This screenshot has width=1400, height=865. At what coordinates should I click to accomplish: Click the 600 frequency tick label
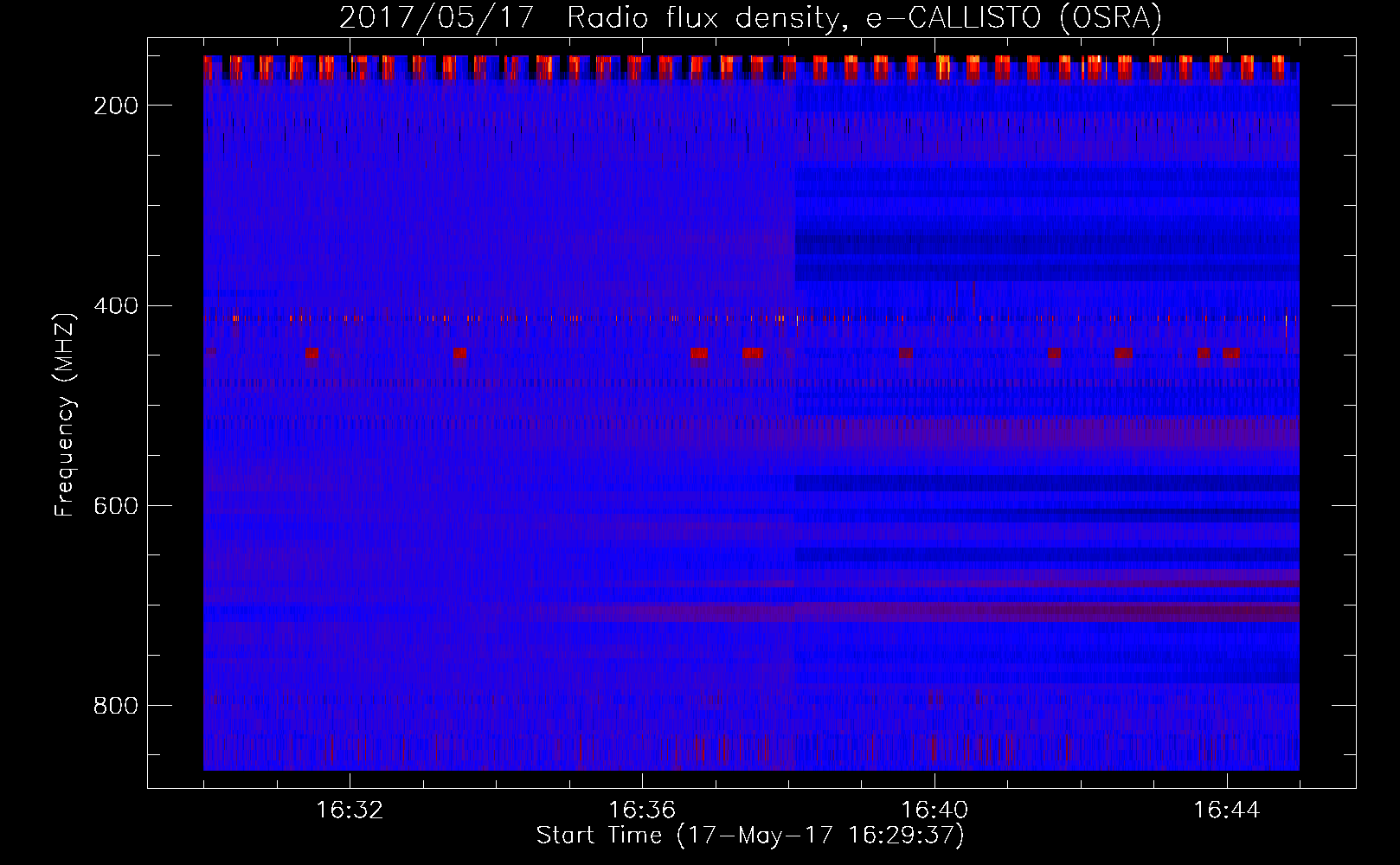click(x=116, y=506)
